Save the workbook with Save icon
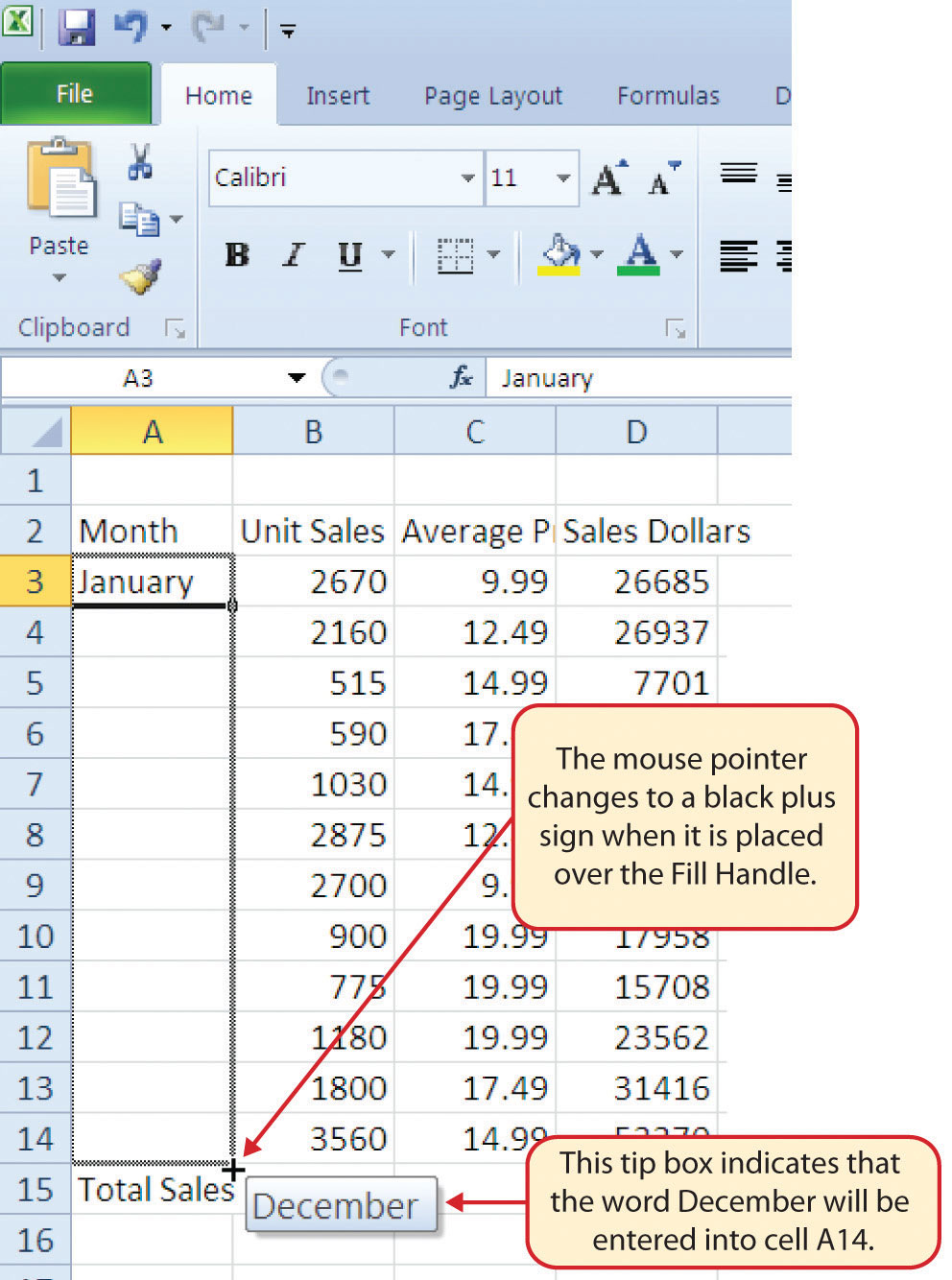Screen dimensions: 952x1280 tap(76, 27)
